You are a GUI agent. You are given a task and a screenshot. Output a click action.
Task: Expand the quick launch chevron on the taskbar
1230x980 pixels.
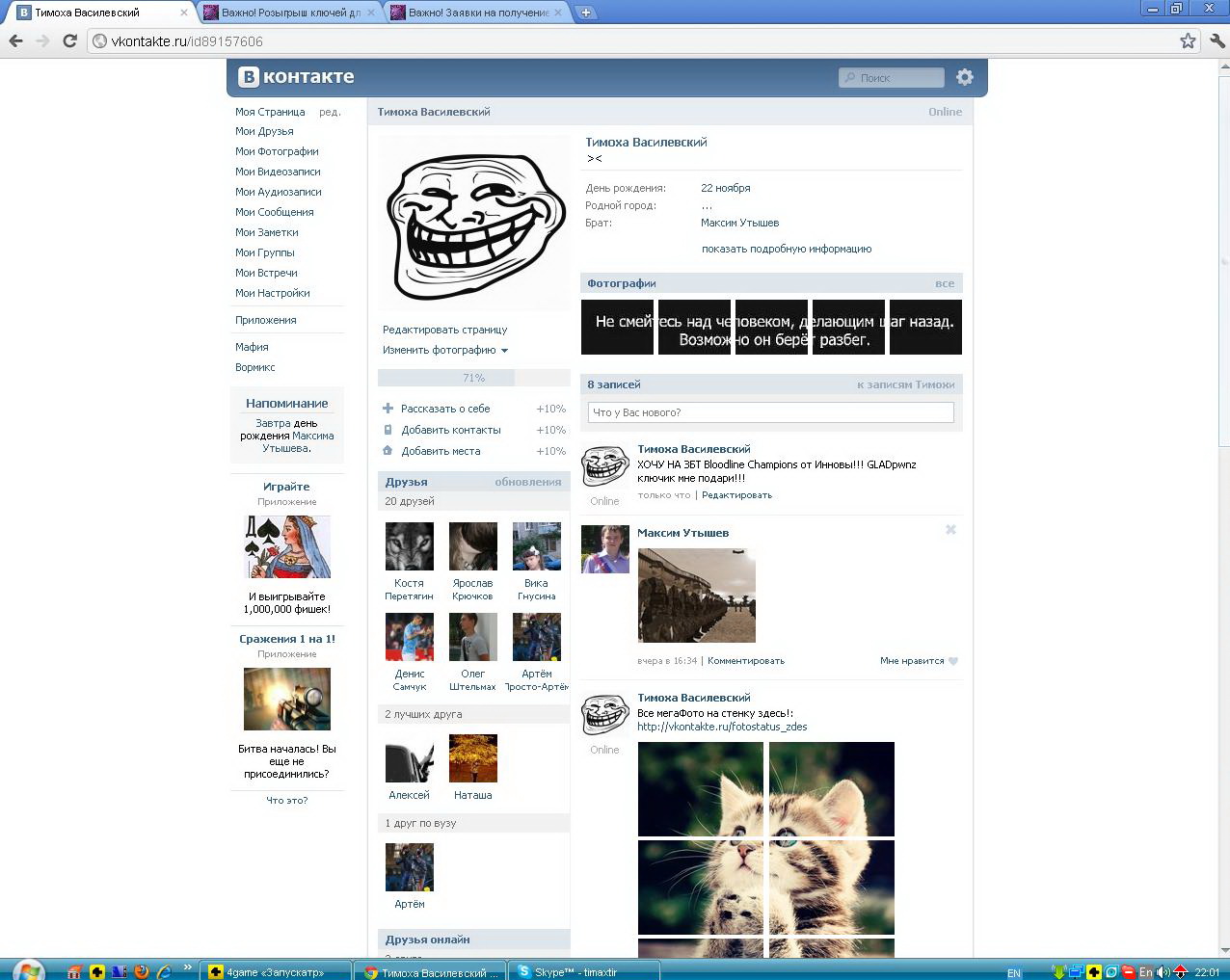tap(187, 968)
